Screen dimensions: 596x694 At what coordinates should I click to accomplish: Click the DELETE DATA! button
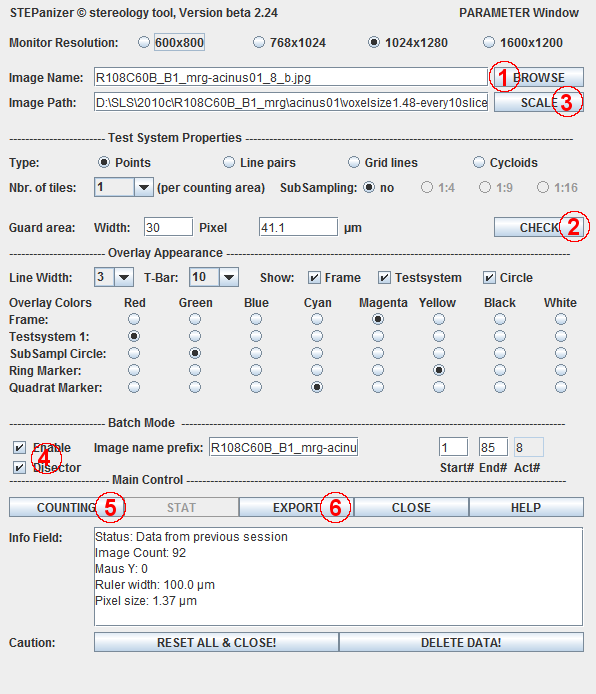[461, 642]
